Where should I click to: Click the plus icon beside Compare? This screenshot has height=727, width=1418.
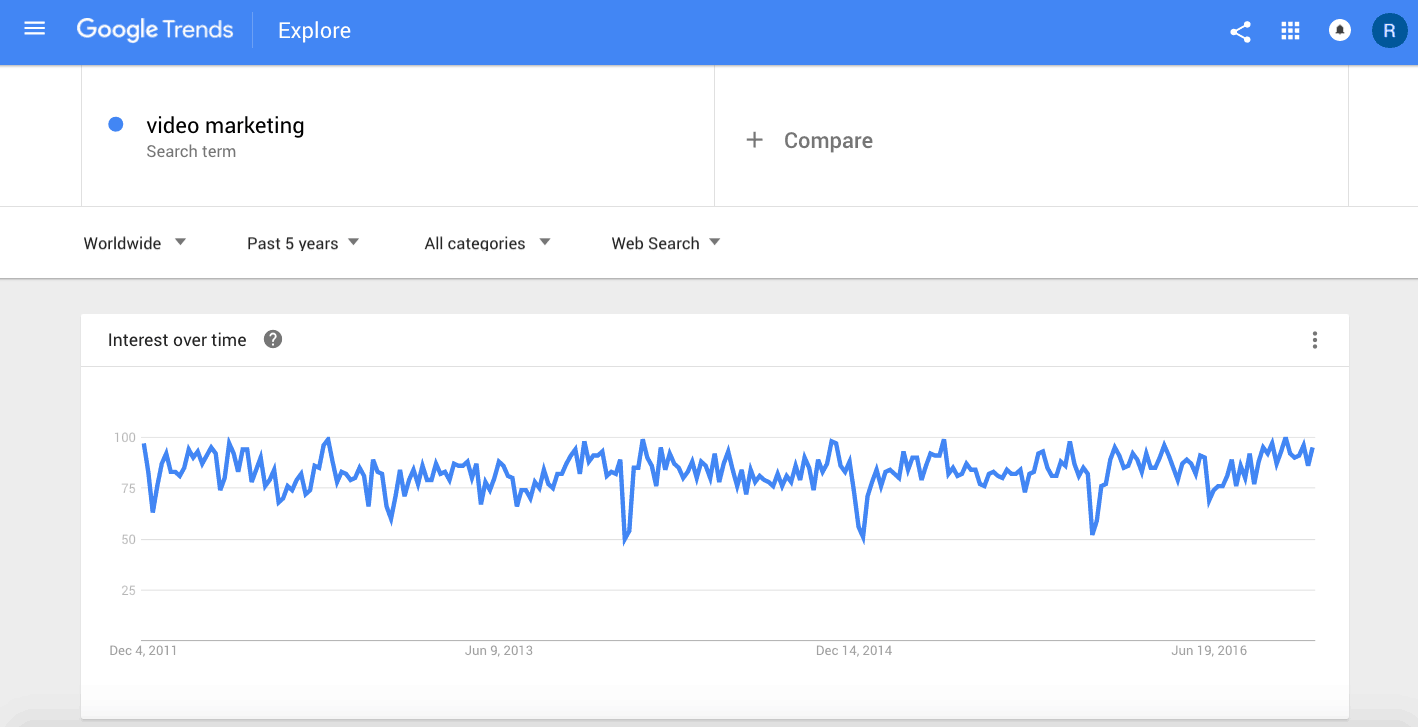pyautogui.click(x=754, y=140)
